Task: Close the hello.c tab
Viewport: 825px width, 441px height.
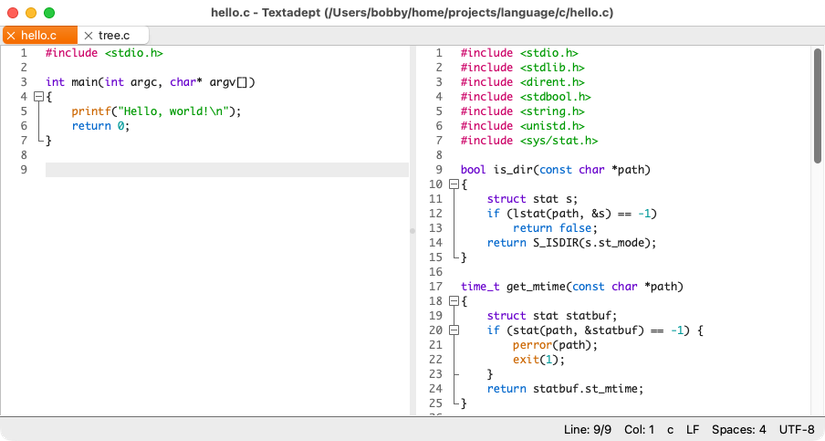Action: [11, 35]
